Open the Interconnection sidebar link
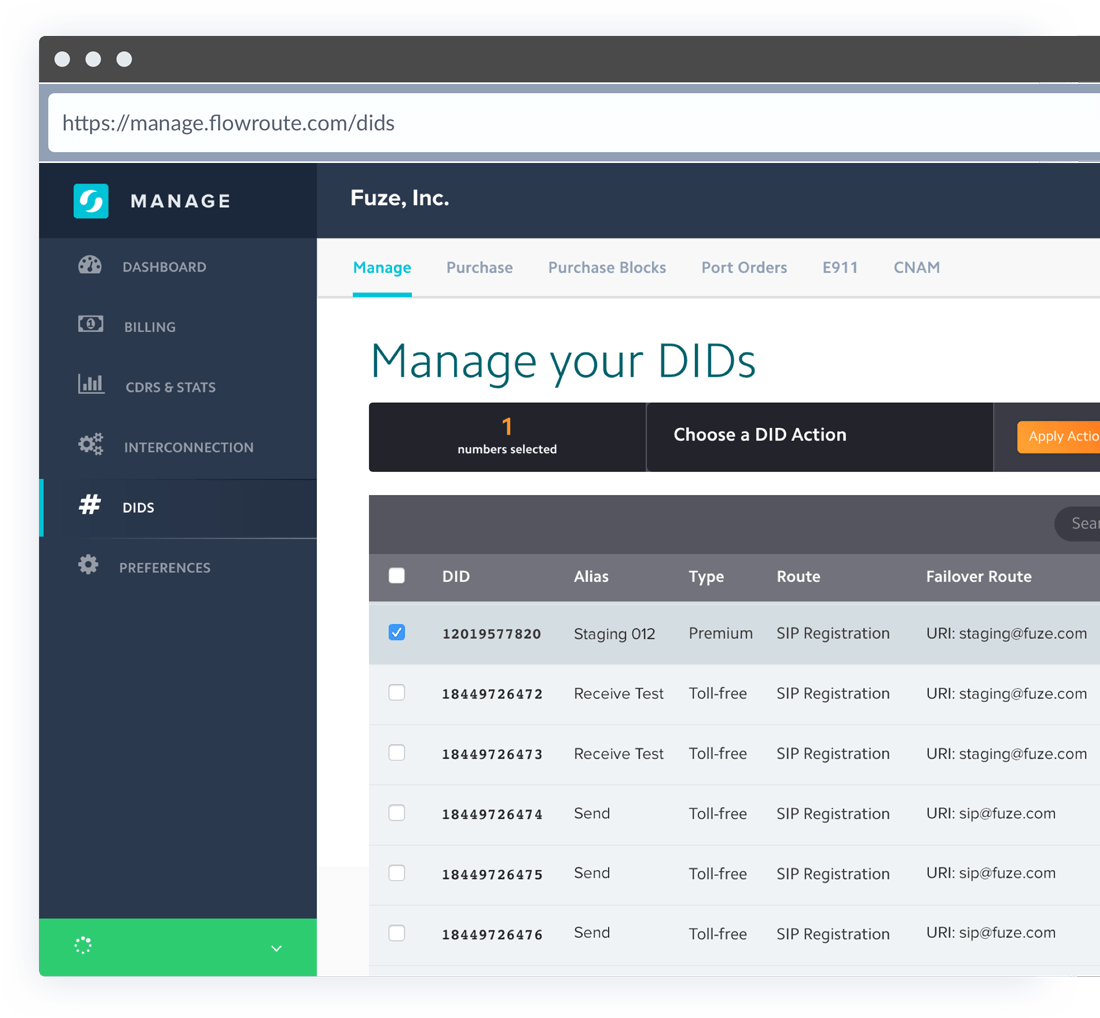Image resolution: width=1100 pixels, height=1018 pixels. coord(189,448)
